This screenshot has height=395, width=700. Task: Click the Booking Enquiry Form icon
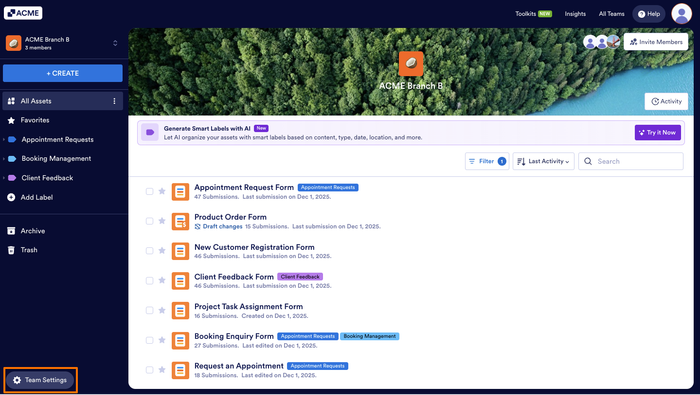click(x=180, y=341)
